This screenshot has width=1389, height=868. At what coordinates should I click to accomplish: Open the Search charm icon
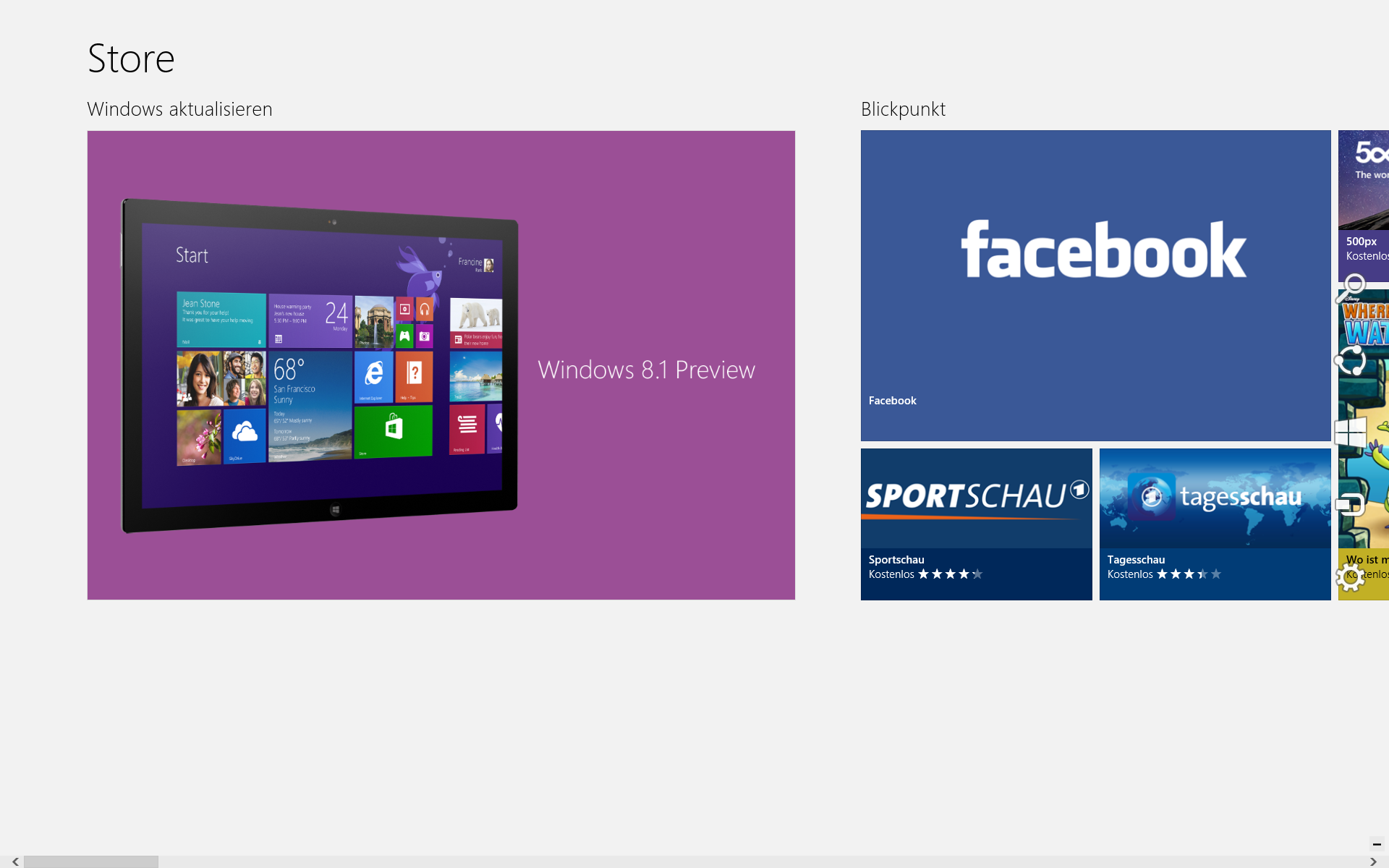click(x=1350, y=288)
